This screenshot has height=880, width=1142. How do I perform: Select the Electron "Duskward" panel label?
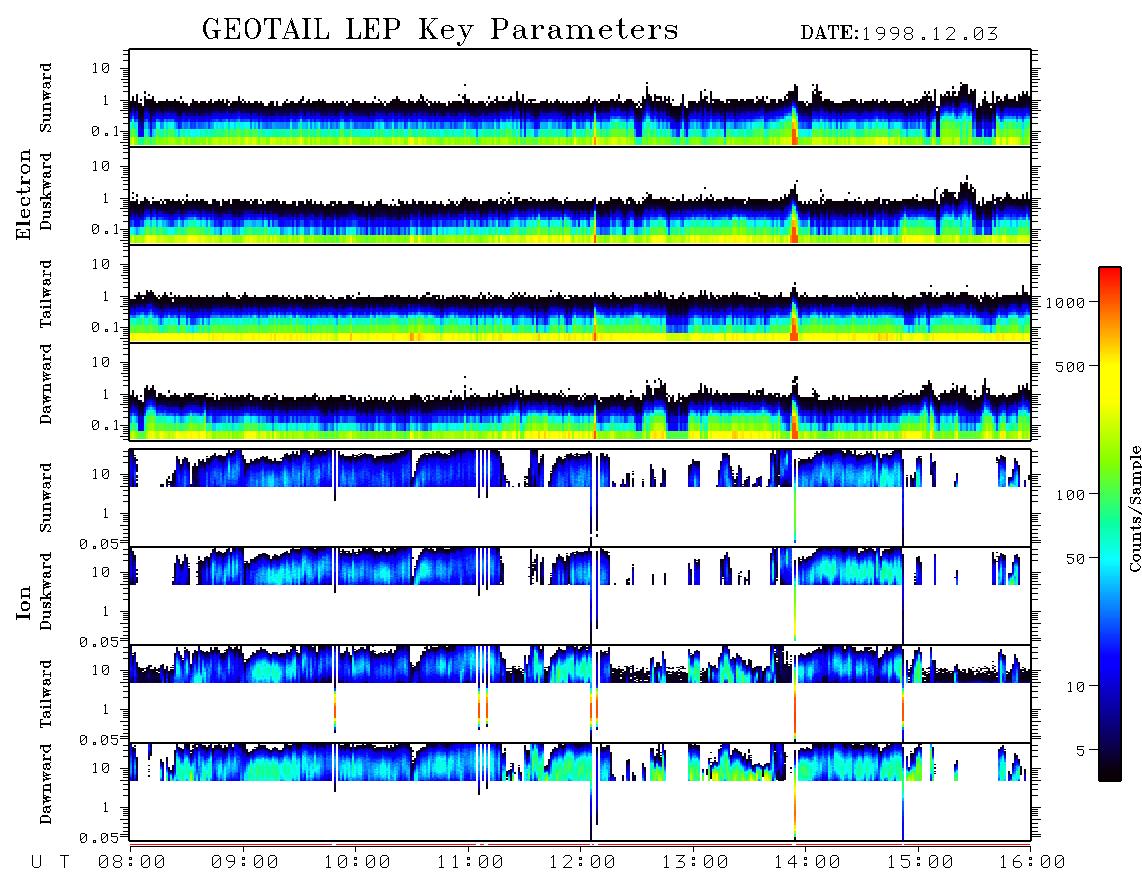[x=46, y=191]
